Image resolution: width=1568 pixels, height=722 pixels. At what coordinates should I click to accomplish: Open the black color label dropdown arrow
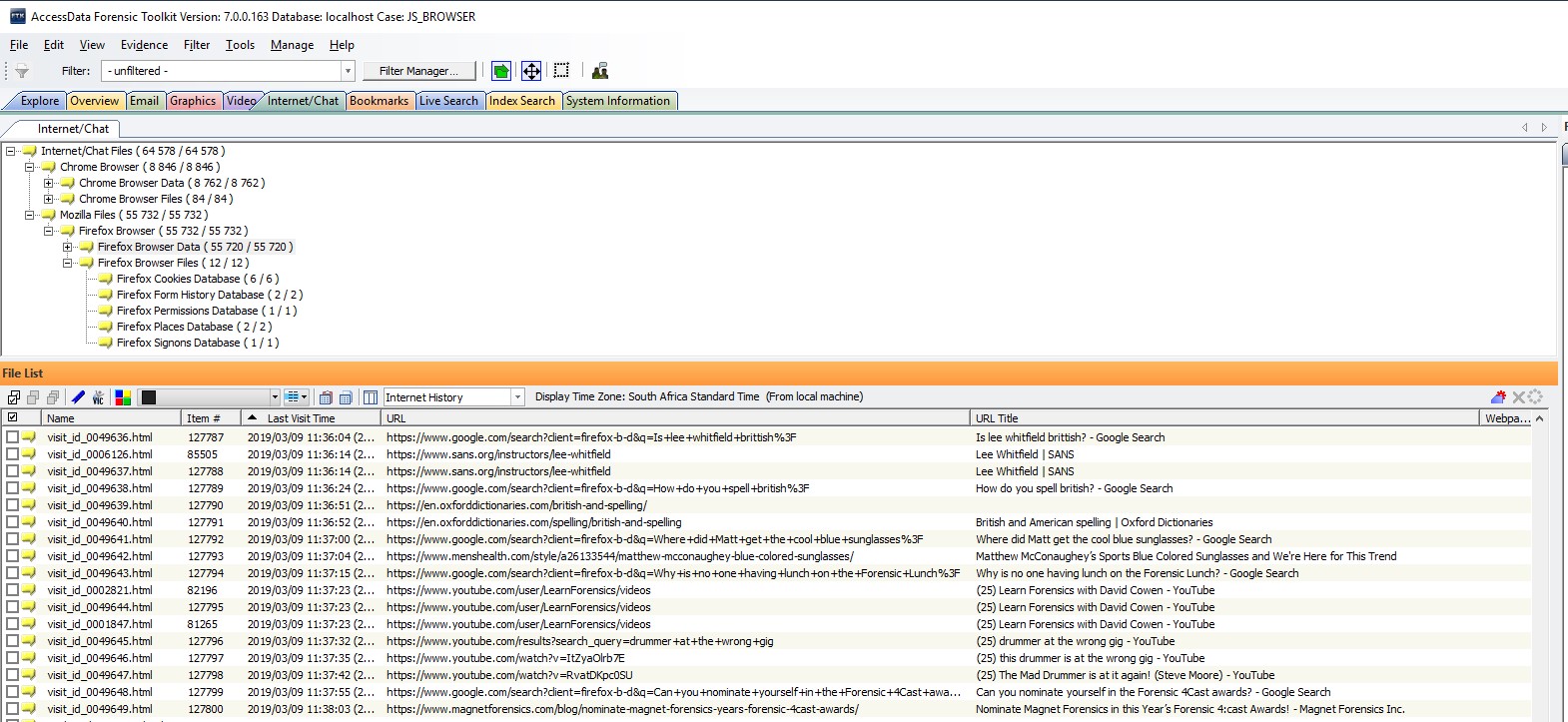click(275, 397)
